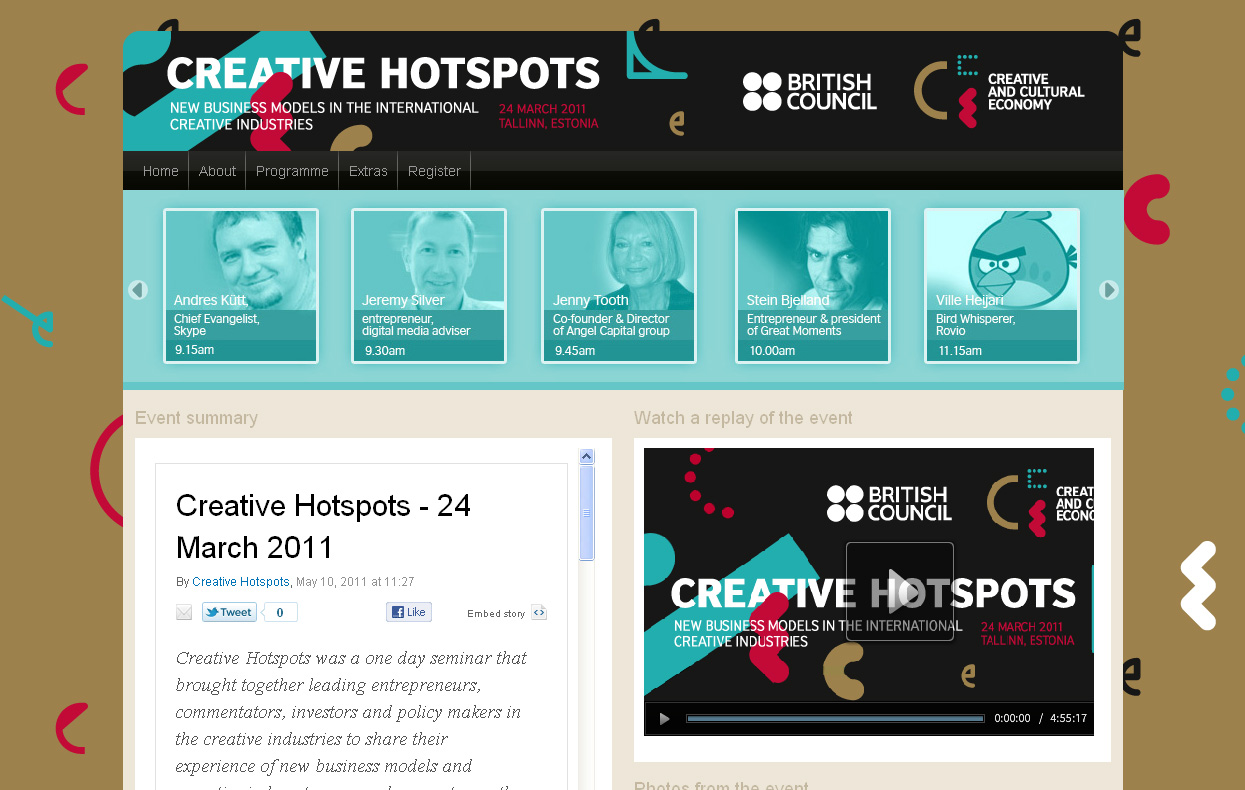
Task: Click the previous speaker carousel arrow
Action: [138, 290]
